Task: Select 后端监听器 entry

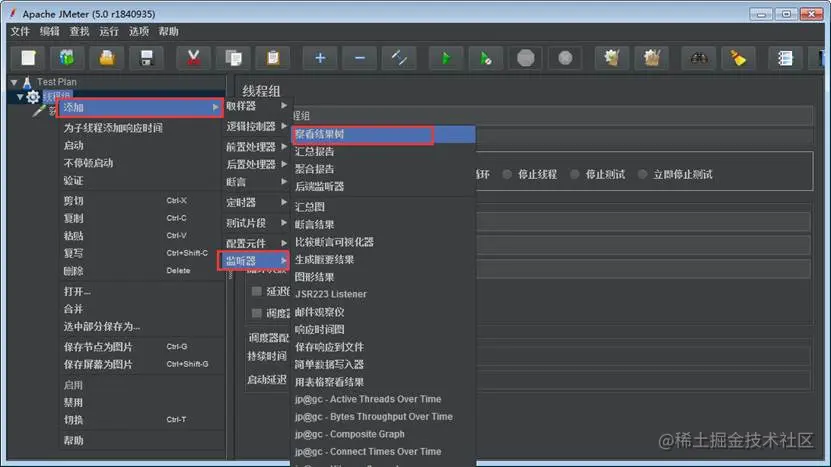Action: 384,187
